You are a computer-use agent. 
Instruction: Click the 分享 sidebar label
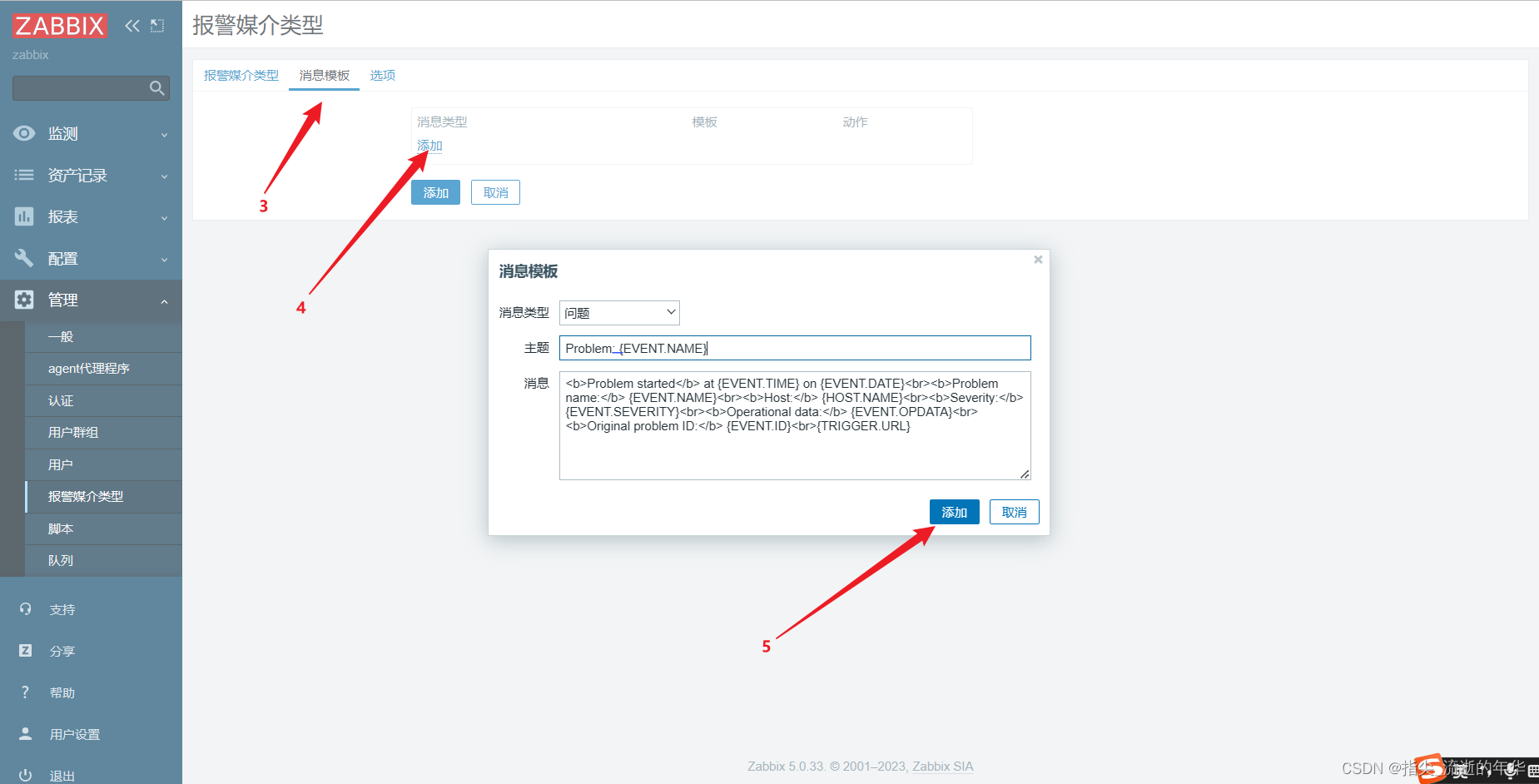pyautogui.click(x=62, y=651)
